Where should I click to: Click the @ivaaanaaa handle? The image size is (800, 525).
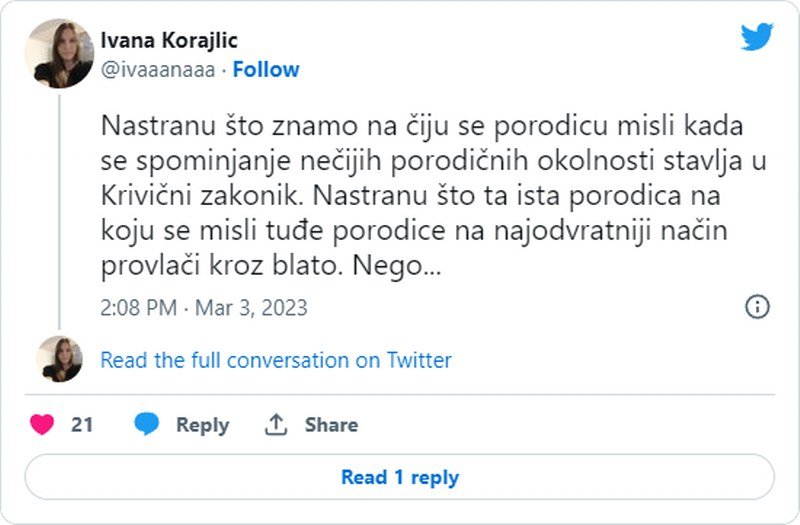coord(159,69)
